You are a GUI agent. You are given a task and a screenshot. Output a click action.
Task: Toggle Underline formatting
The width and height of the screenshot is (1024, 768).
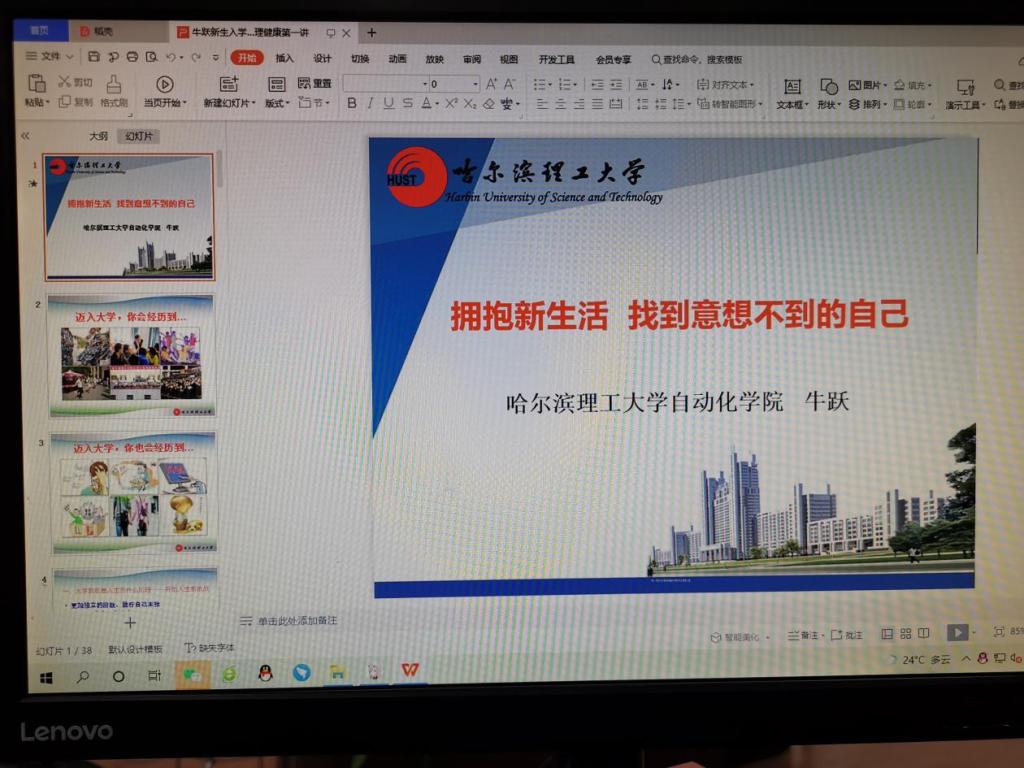coord(388,103)
